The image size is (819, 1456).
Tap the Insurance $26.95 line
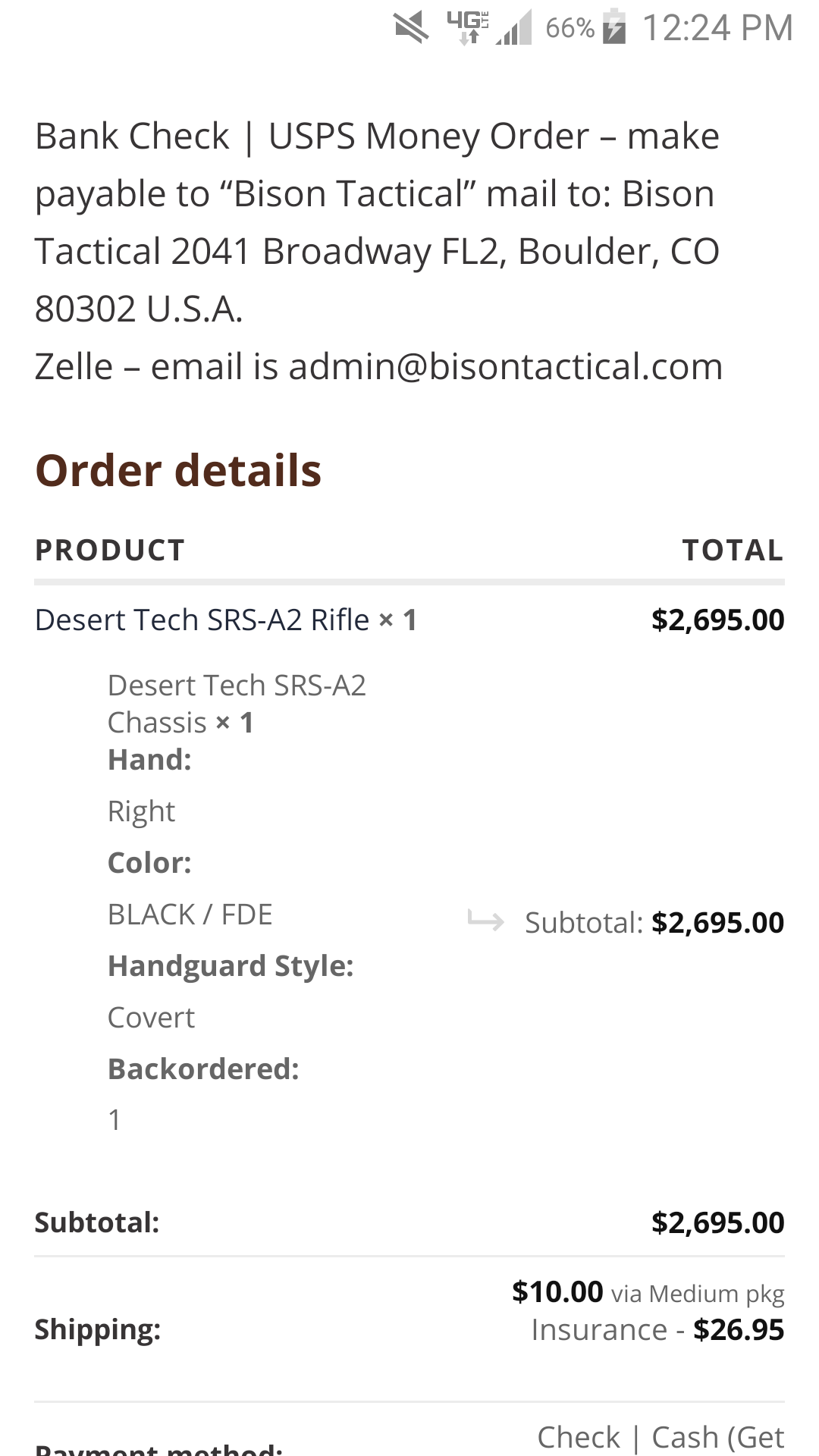pos(657,1330)
